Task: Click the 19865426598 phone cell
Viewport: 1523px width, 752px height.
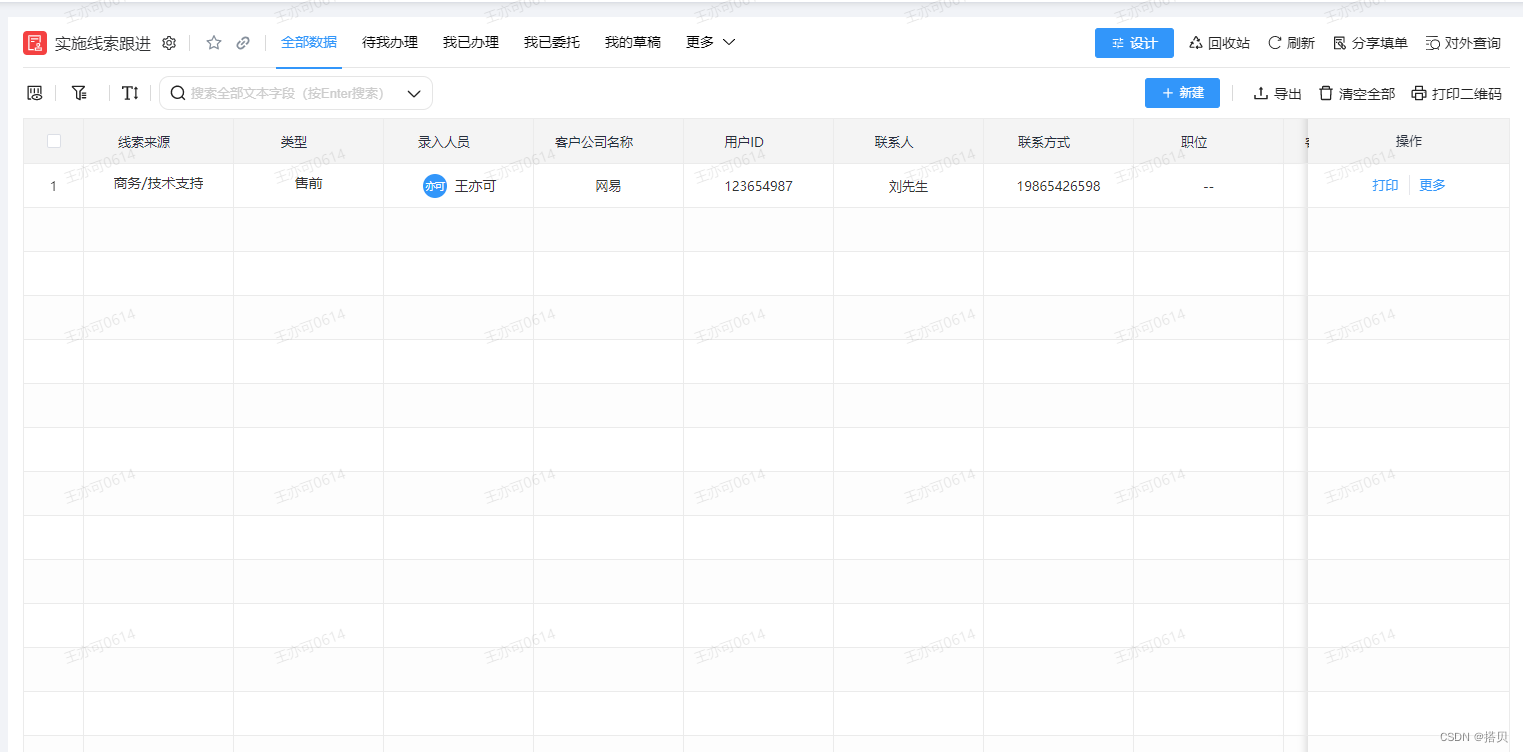Action: click(1059, 186)
